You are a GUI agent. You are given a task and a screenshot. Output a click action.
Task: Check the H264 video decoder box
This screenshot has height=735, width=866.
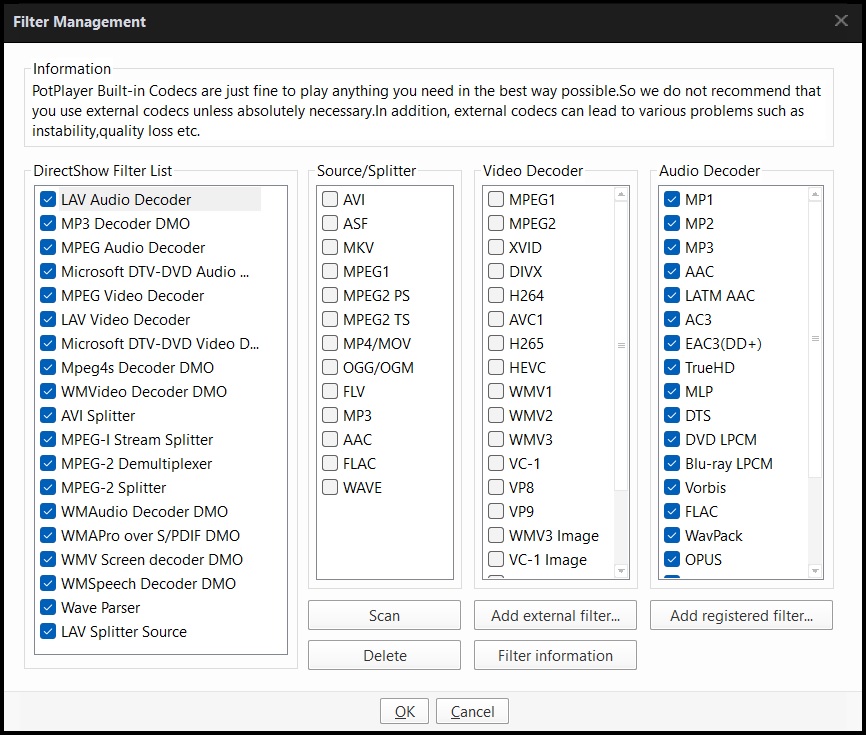click(496, 296)
